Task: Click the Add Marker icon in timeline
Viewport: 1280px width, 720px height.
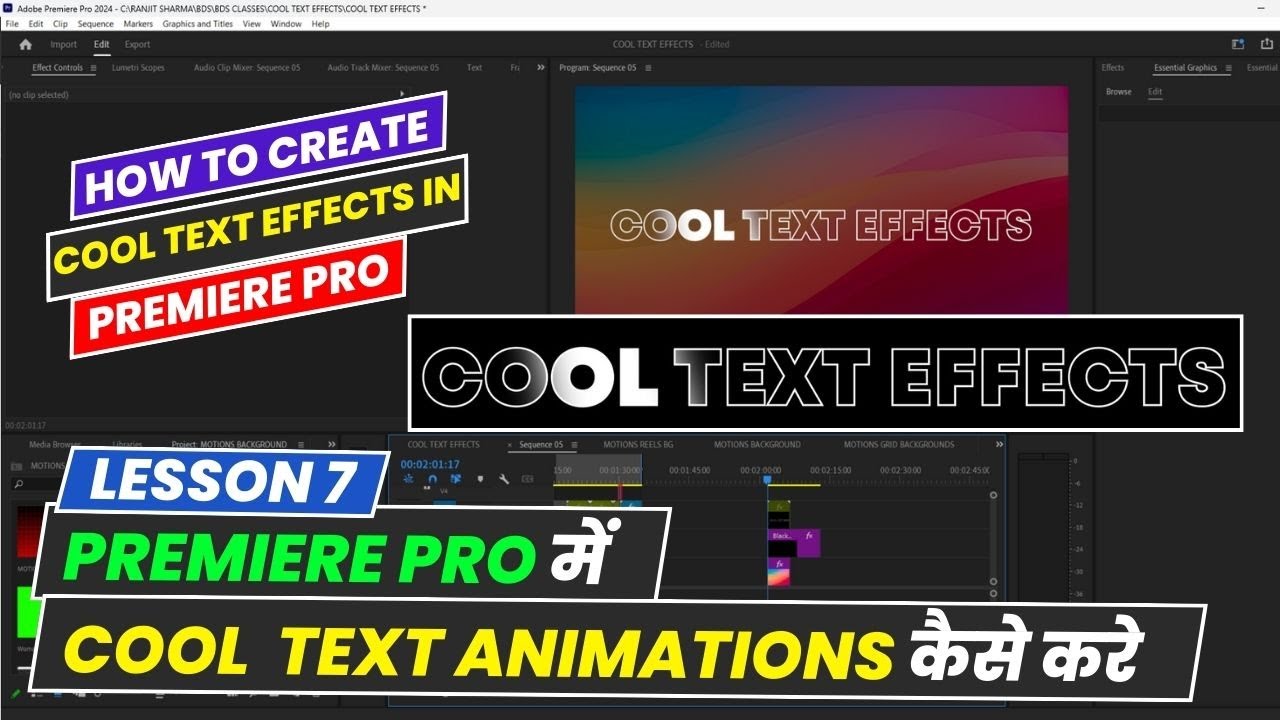Action: [x=480, y=479]
